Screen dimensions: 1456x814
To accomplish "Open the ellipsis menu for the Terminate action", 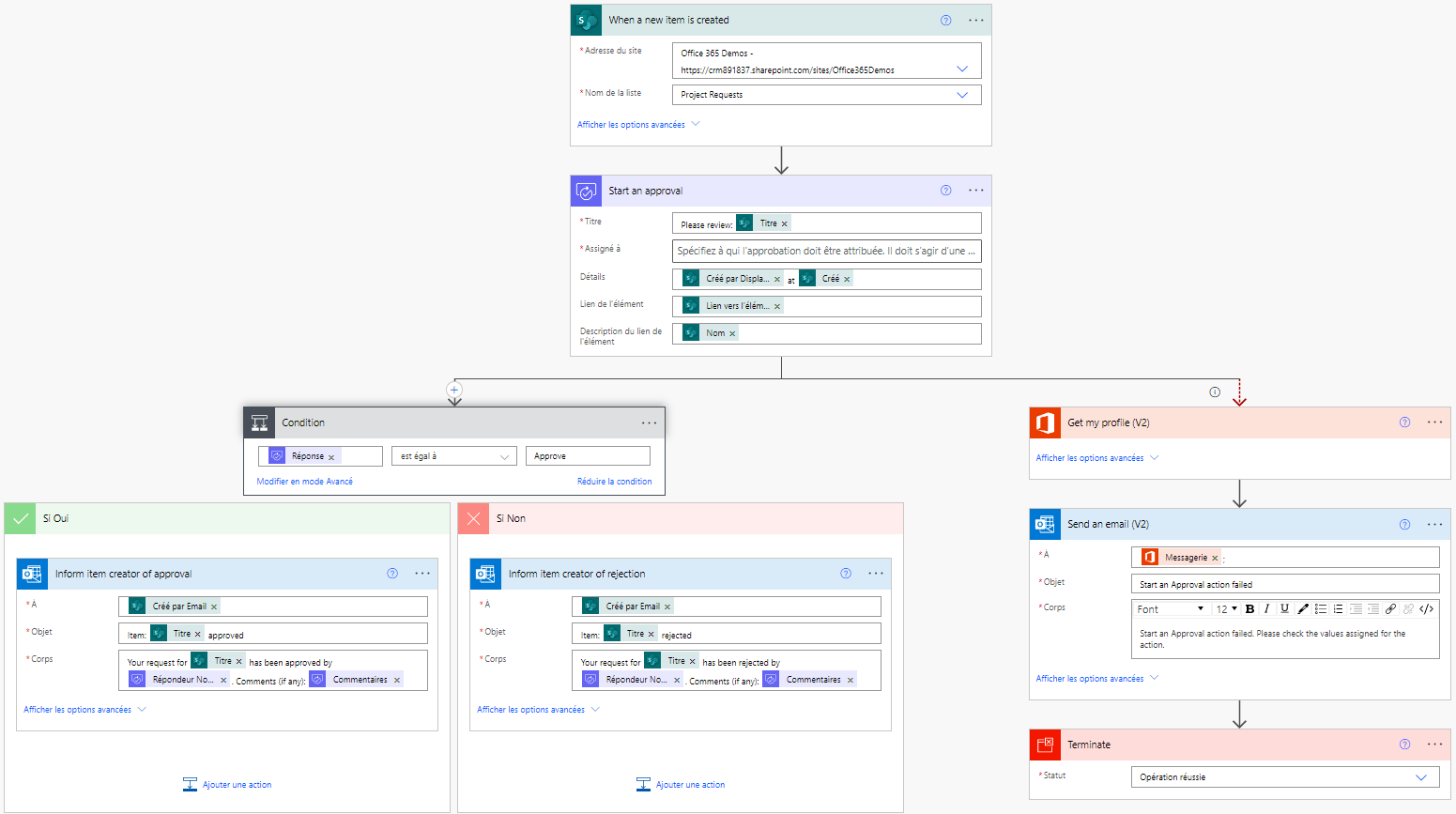I will point(1435,745).
